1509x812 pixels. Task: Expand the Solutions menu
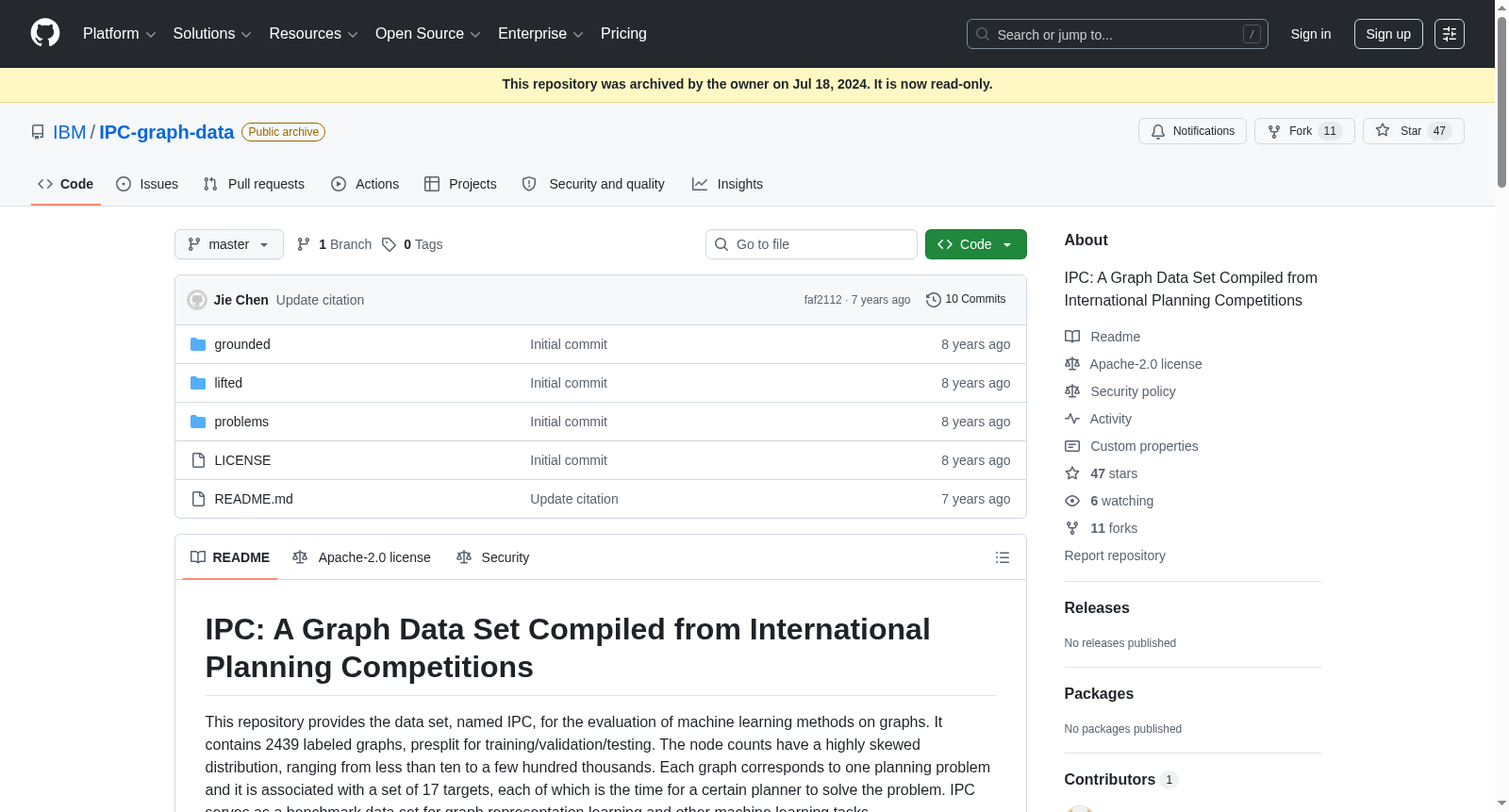pyautogui.click(x=212, y=34)
